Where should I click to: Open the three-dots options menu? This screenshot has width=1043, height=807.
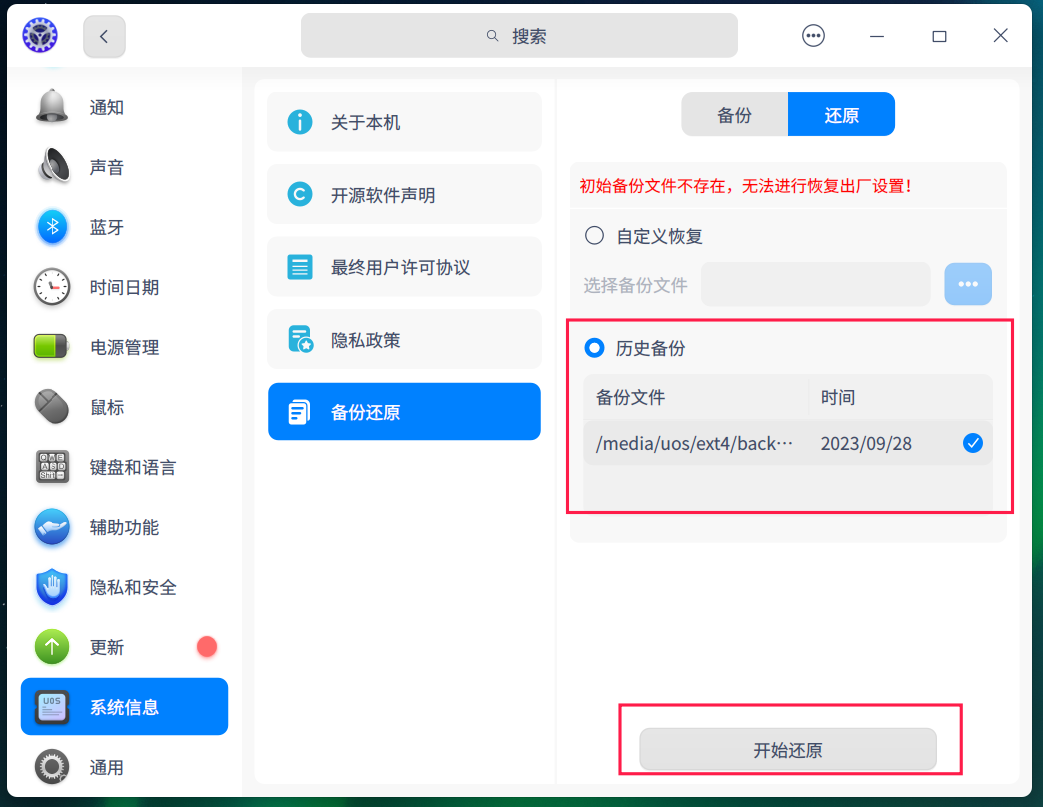[813, 35]
